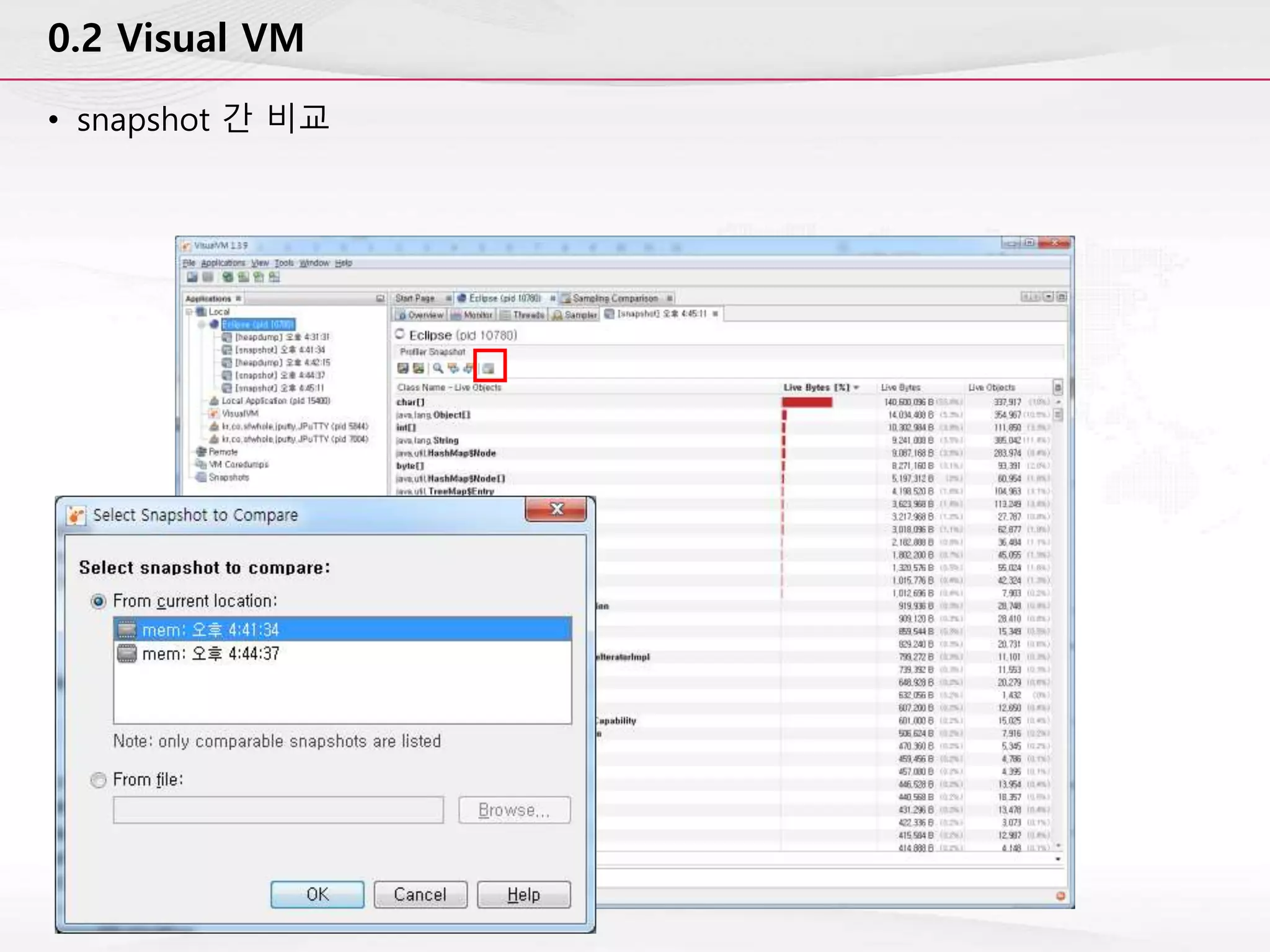Click the compare snapshots icon in snapshot toolbar
The height and width of the screenshot is (952, 1270).
click(x=489, y=368)
